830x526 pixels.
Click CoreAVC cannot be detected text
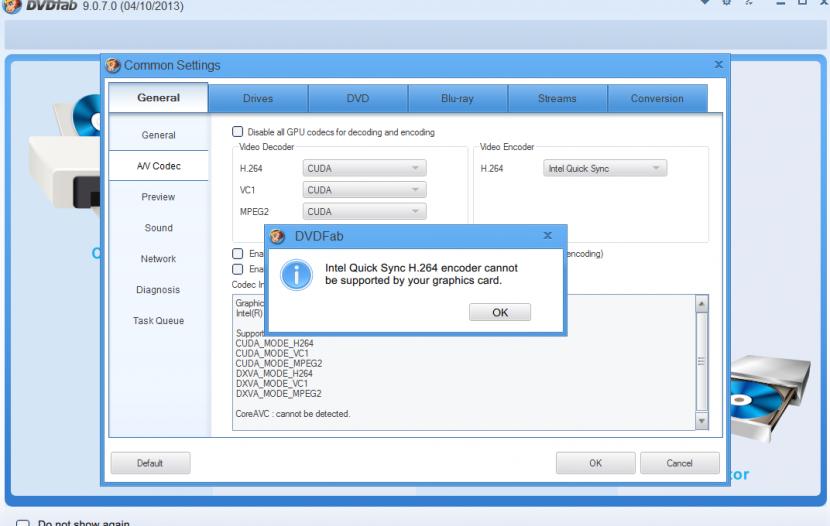coord(293,413)
